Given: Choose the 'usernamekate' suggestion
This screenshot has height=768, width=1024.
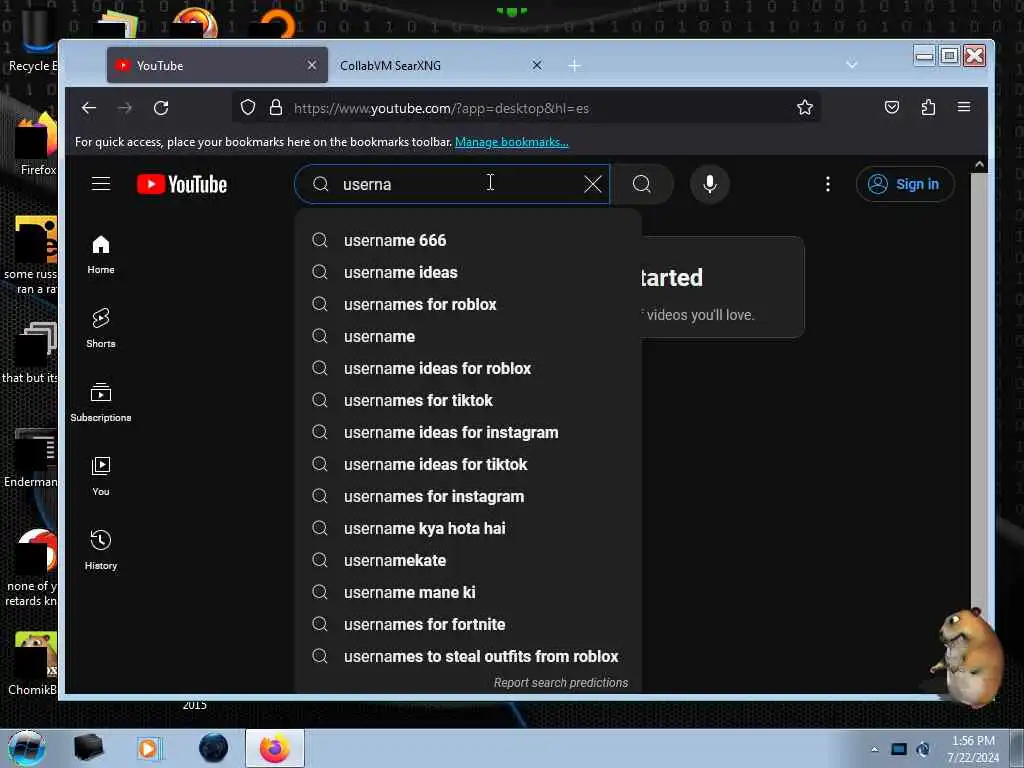Looking at the screenshot, I should tap(468, 560).
